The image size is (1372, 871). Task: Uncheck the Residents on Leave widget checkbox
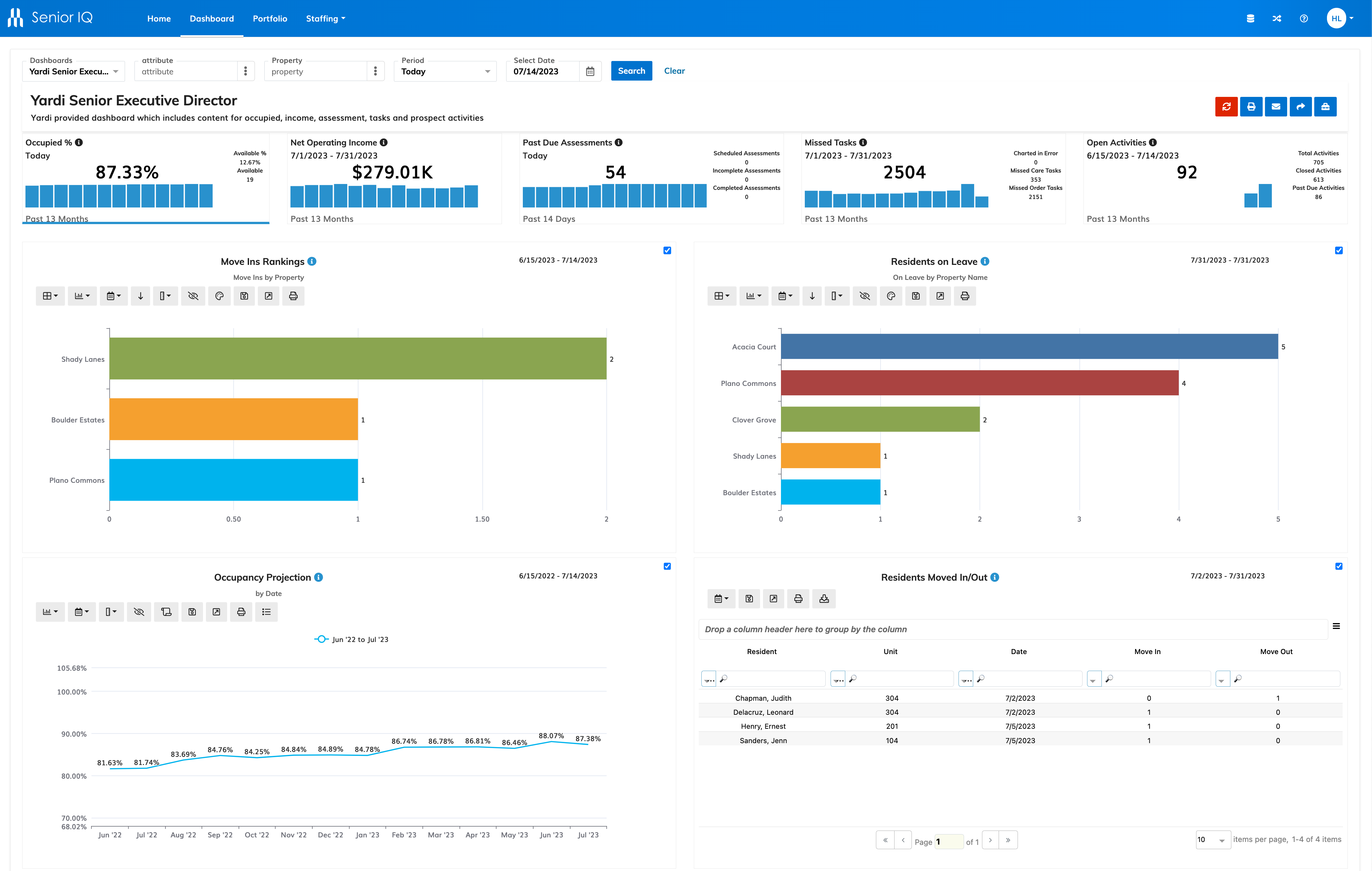(1339, 250)
